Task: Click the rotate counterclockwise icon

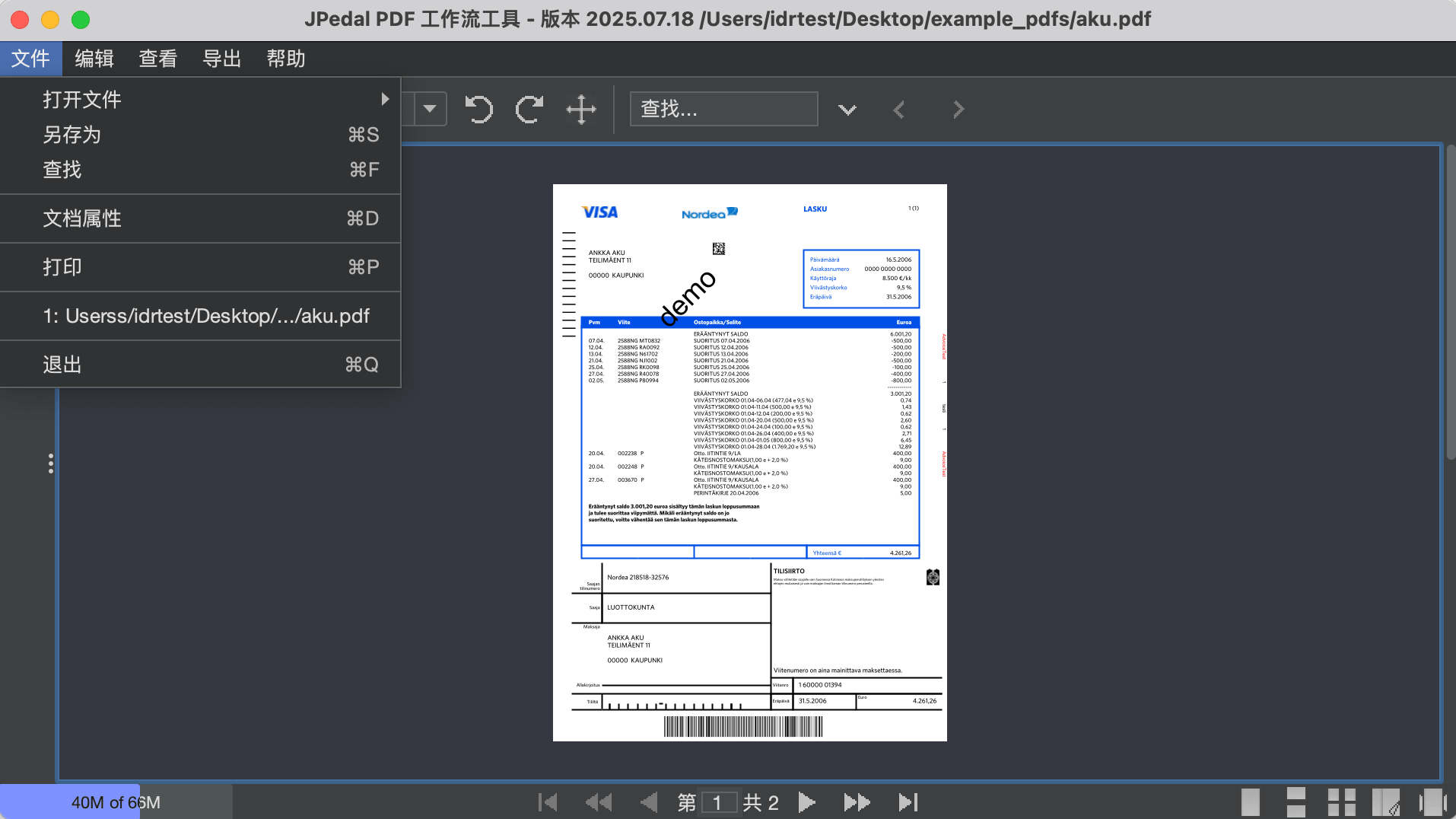Action: (478, 110)
